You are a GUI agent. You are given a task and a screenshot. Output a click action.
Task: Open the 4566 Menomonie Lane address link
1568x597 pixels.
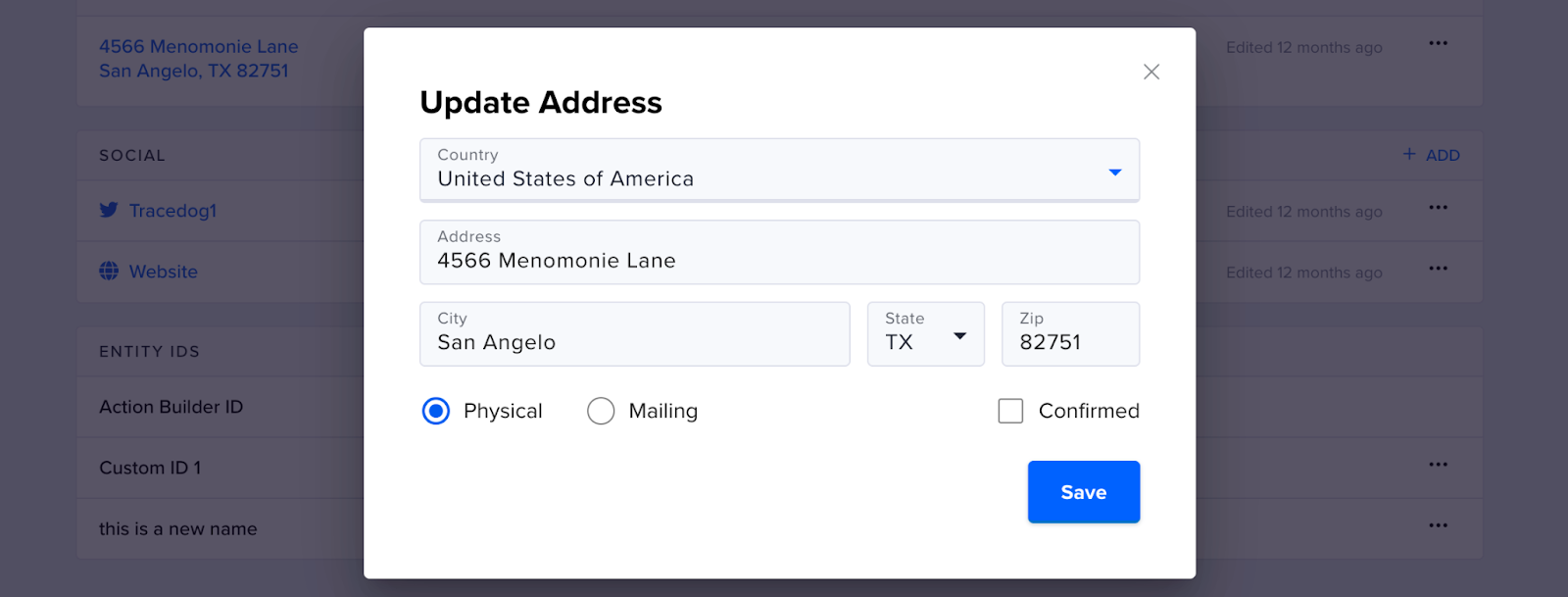[x=197, y=46]
